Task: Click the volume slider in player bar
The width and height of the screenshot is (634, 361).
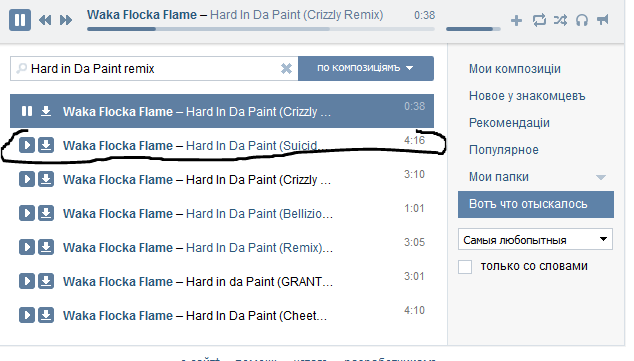Action: 473,29
